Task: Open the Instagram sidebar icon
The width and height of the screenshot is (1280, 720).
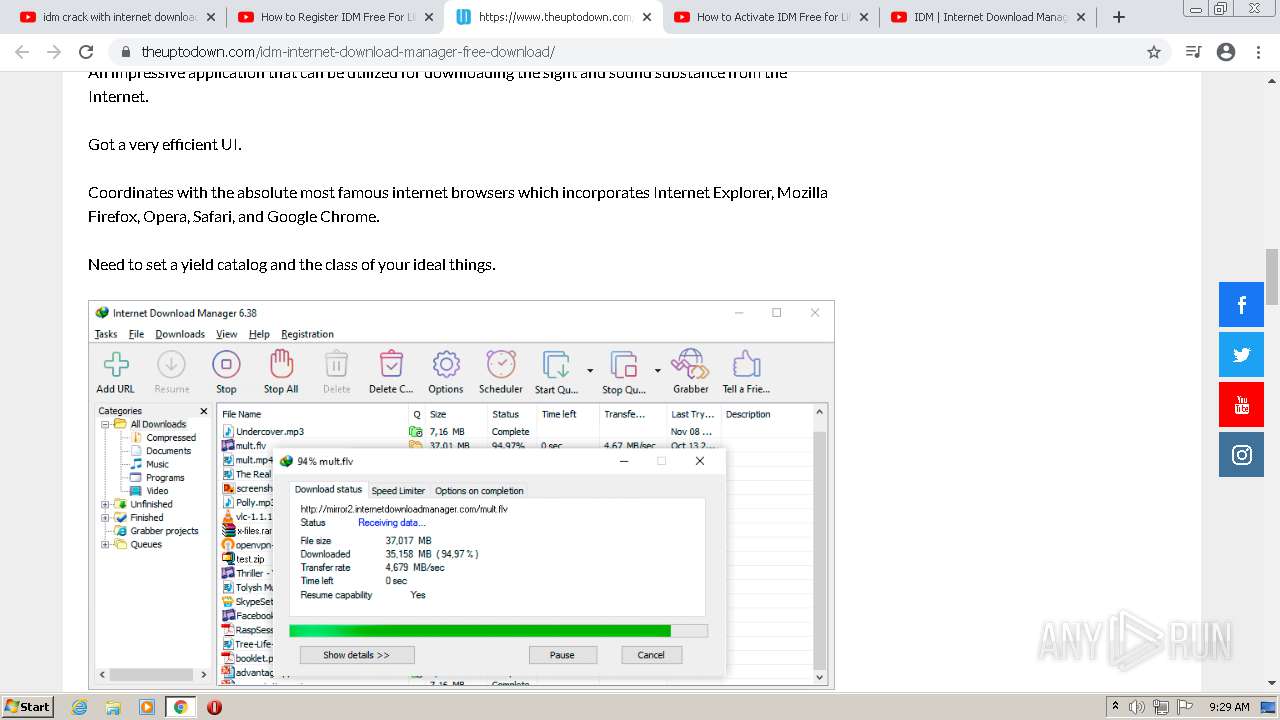Action: point(1241,455)
